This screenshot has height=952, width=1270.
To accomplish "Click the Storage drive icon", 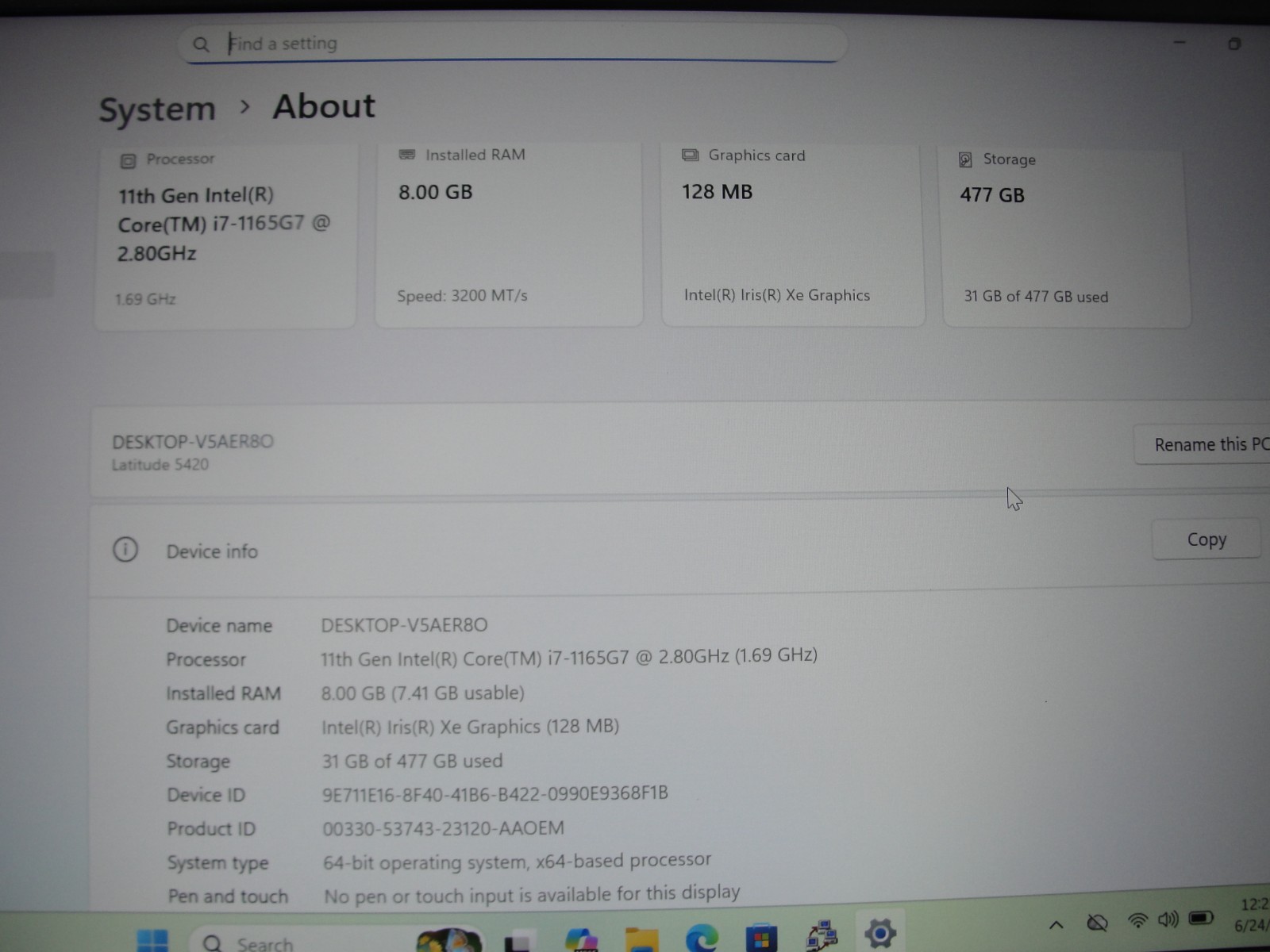I will click(x=965, y=159).
